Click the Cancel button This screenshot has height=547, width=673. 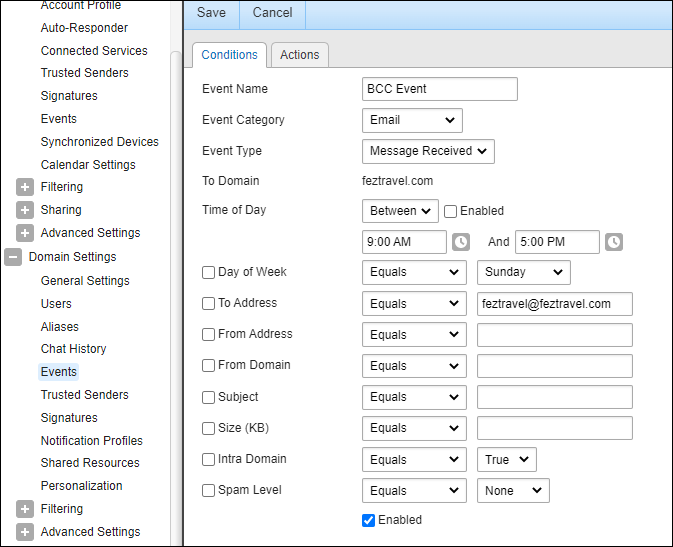point(273,13)
